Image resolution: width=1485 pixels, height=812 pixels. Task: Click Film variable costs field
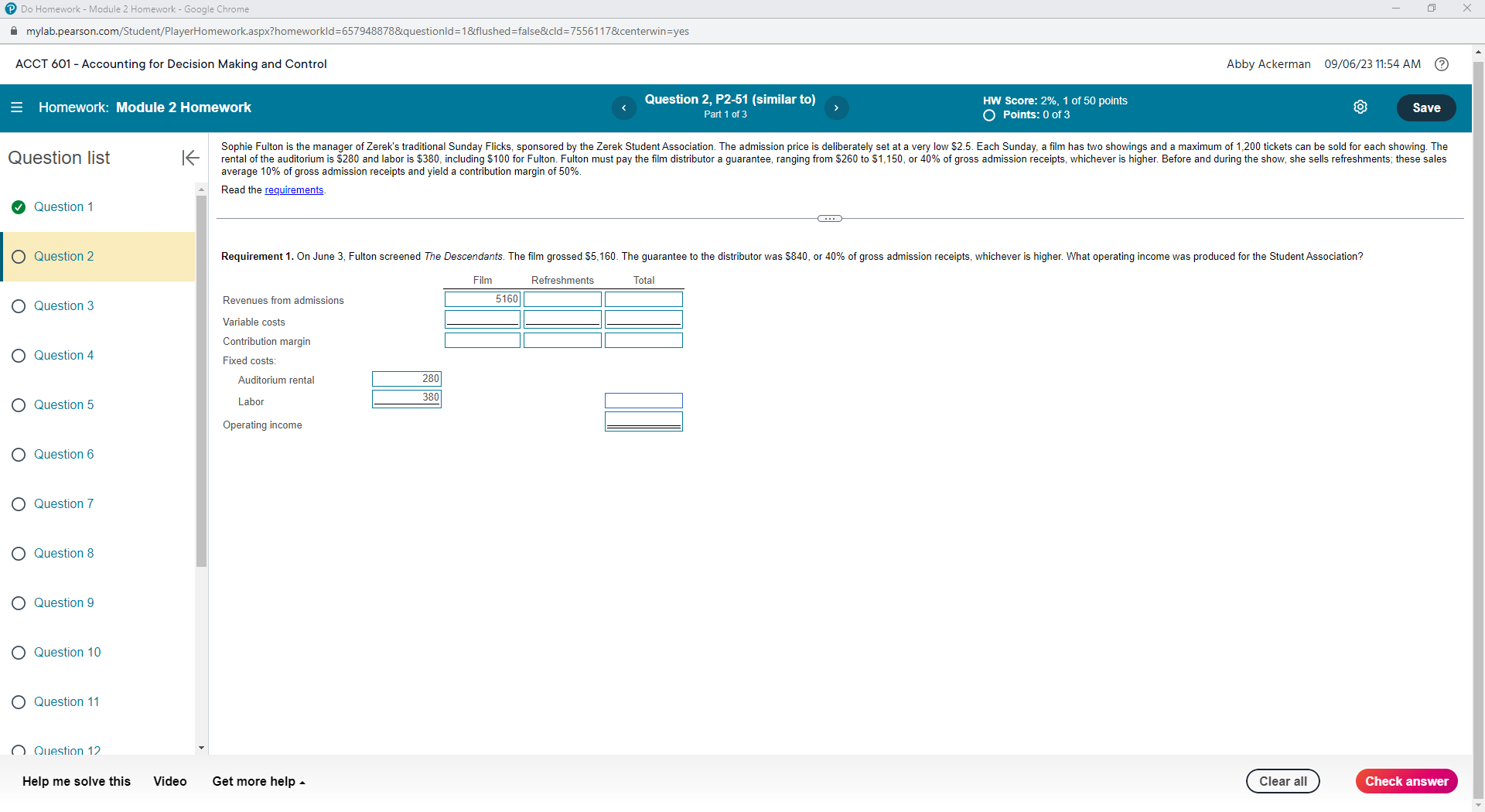click(x=483, y=319)
